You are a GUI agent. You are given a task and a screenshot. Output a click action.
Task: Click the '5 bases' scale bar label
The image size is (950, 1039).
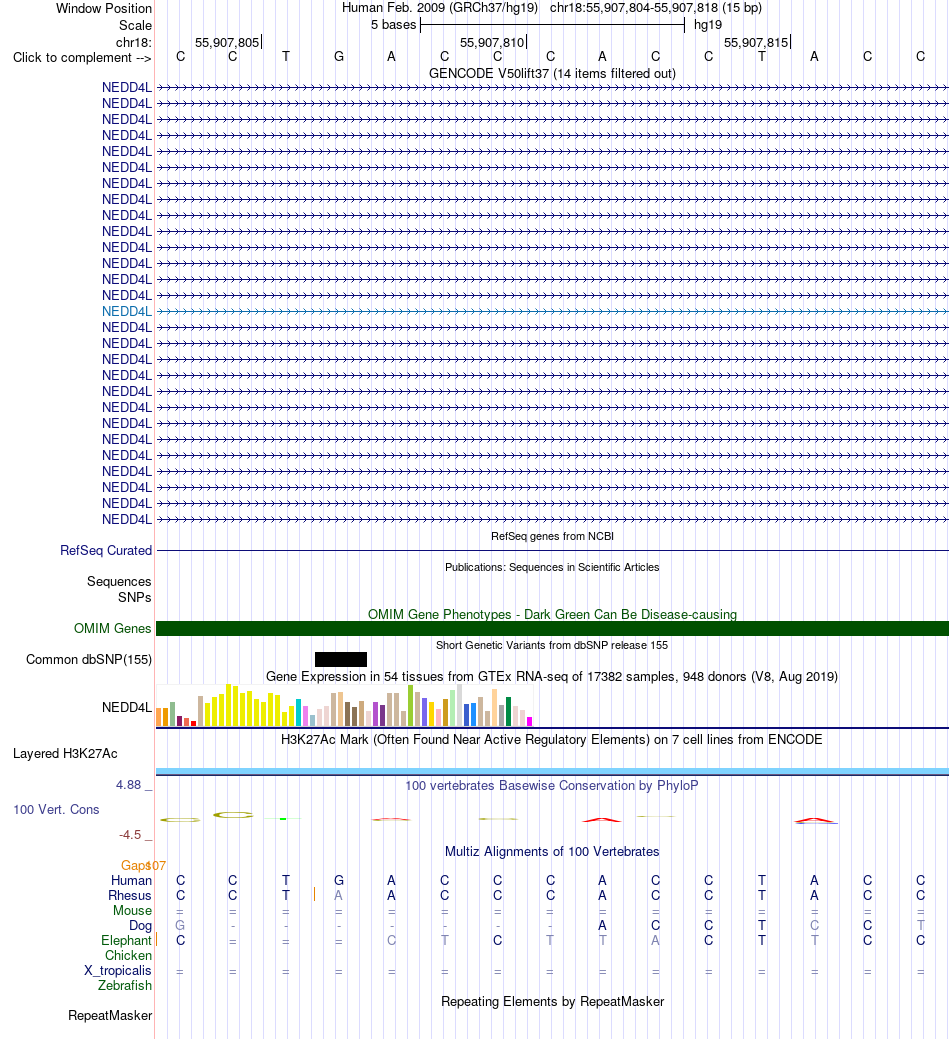point(394,25)
